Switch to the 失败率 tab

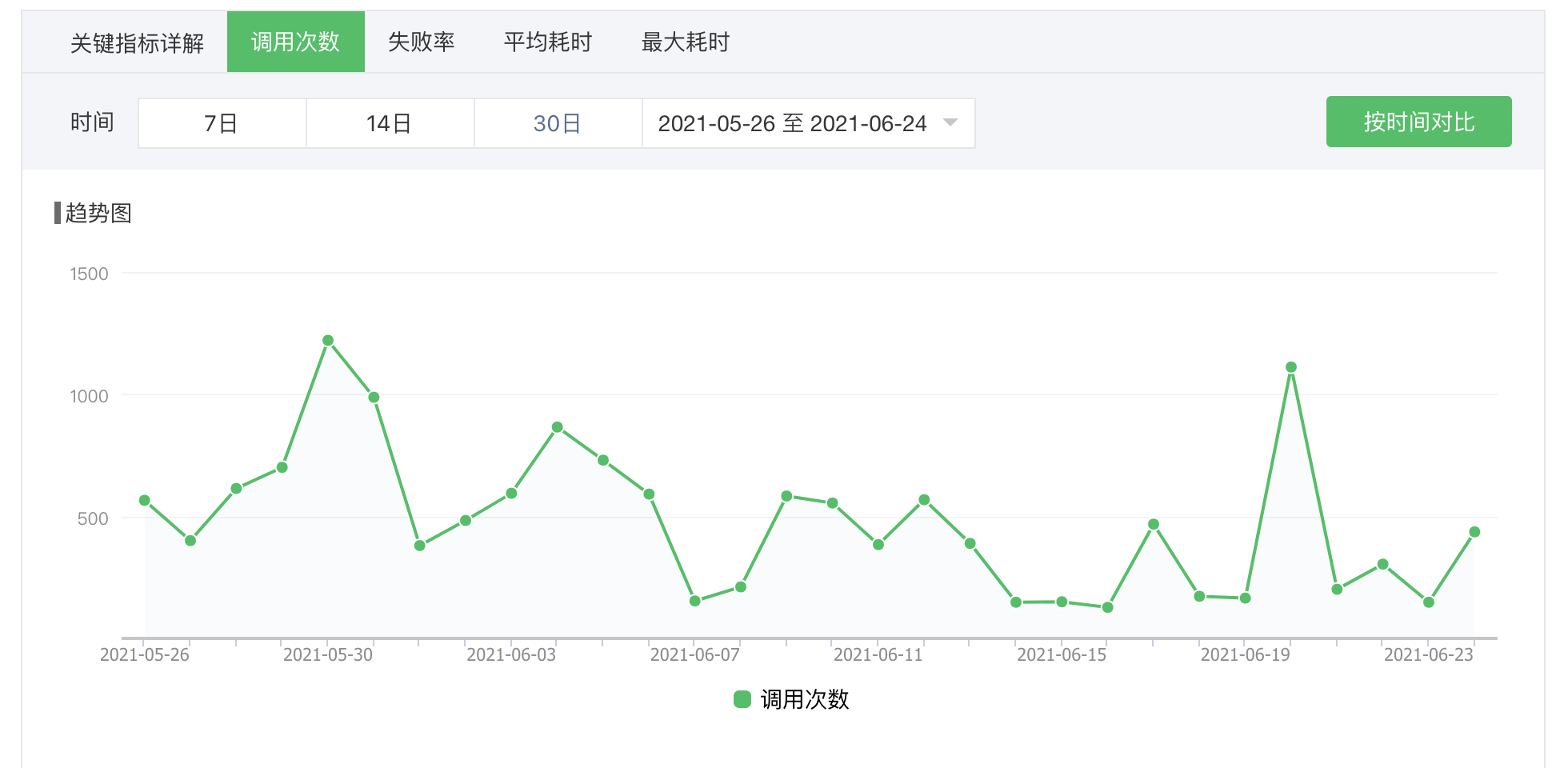tap(421, 42)
